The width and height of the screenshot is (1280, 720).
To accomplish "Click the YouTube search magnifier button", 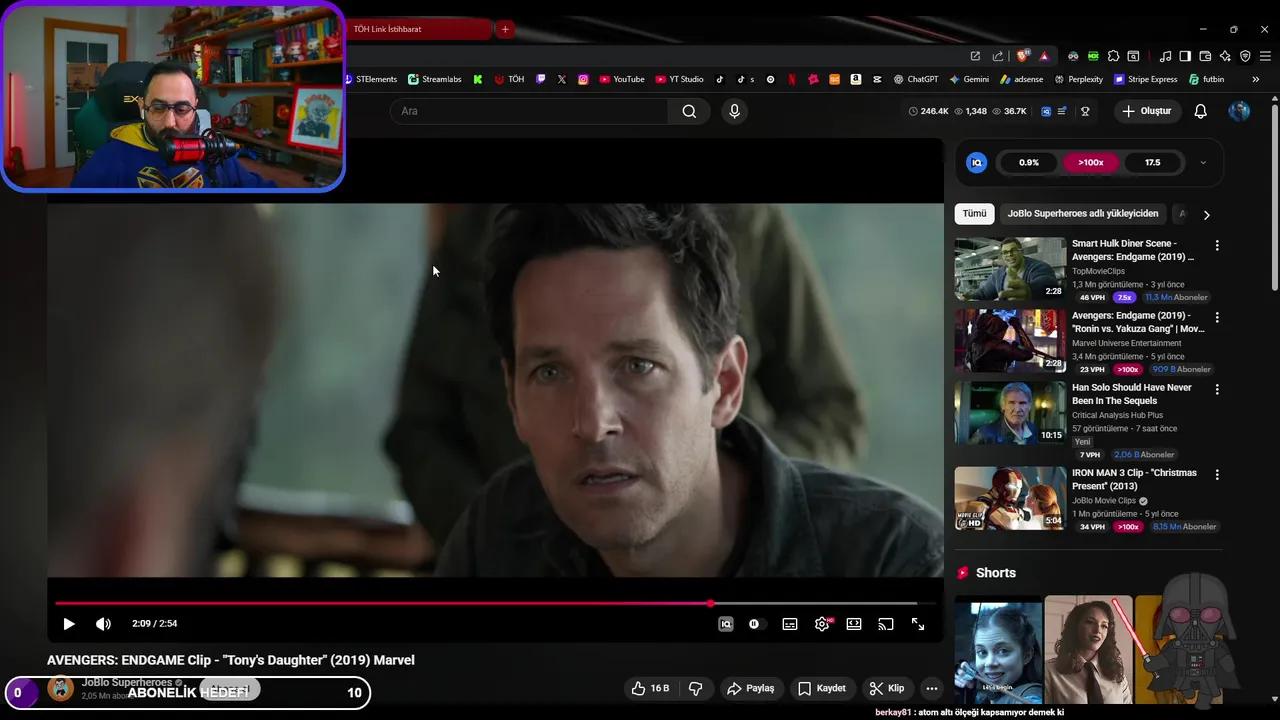I will click(689, 111).
